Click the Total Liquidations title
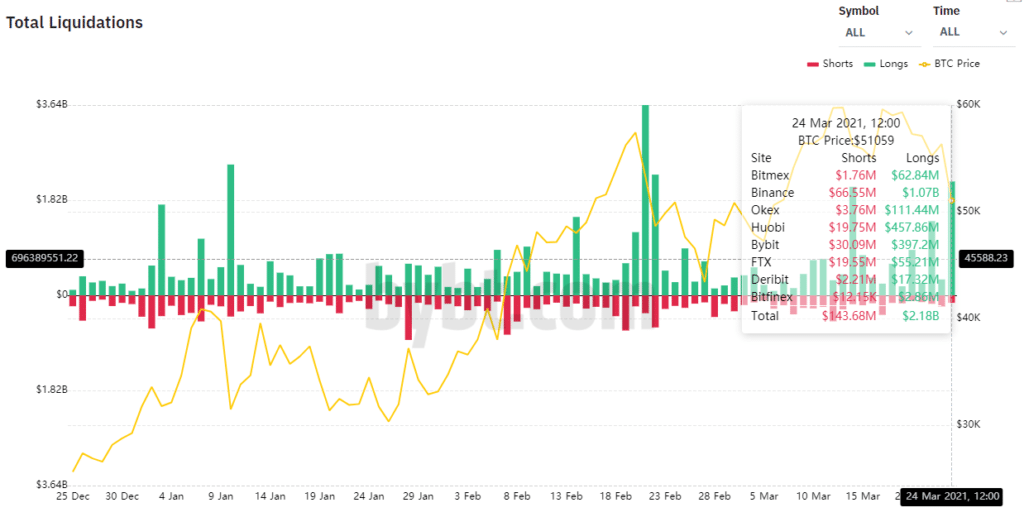 click(74, 22)
